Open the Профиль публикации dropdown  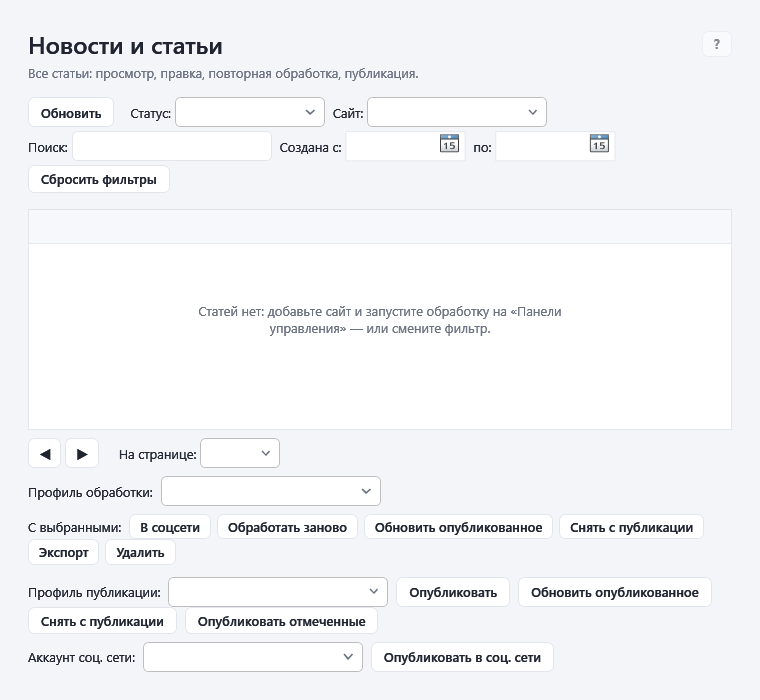tap(278, 592)
